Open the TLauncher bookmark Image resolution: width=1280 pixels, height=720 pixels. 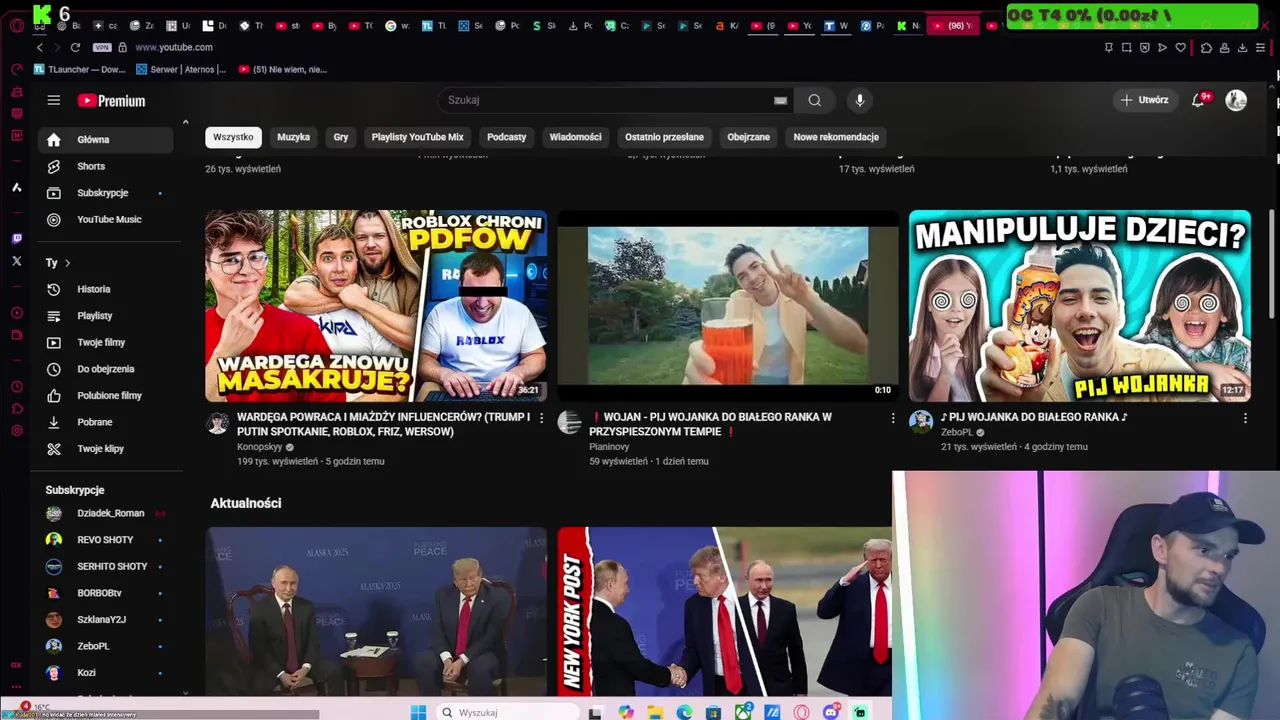click(x=80, y=70)
